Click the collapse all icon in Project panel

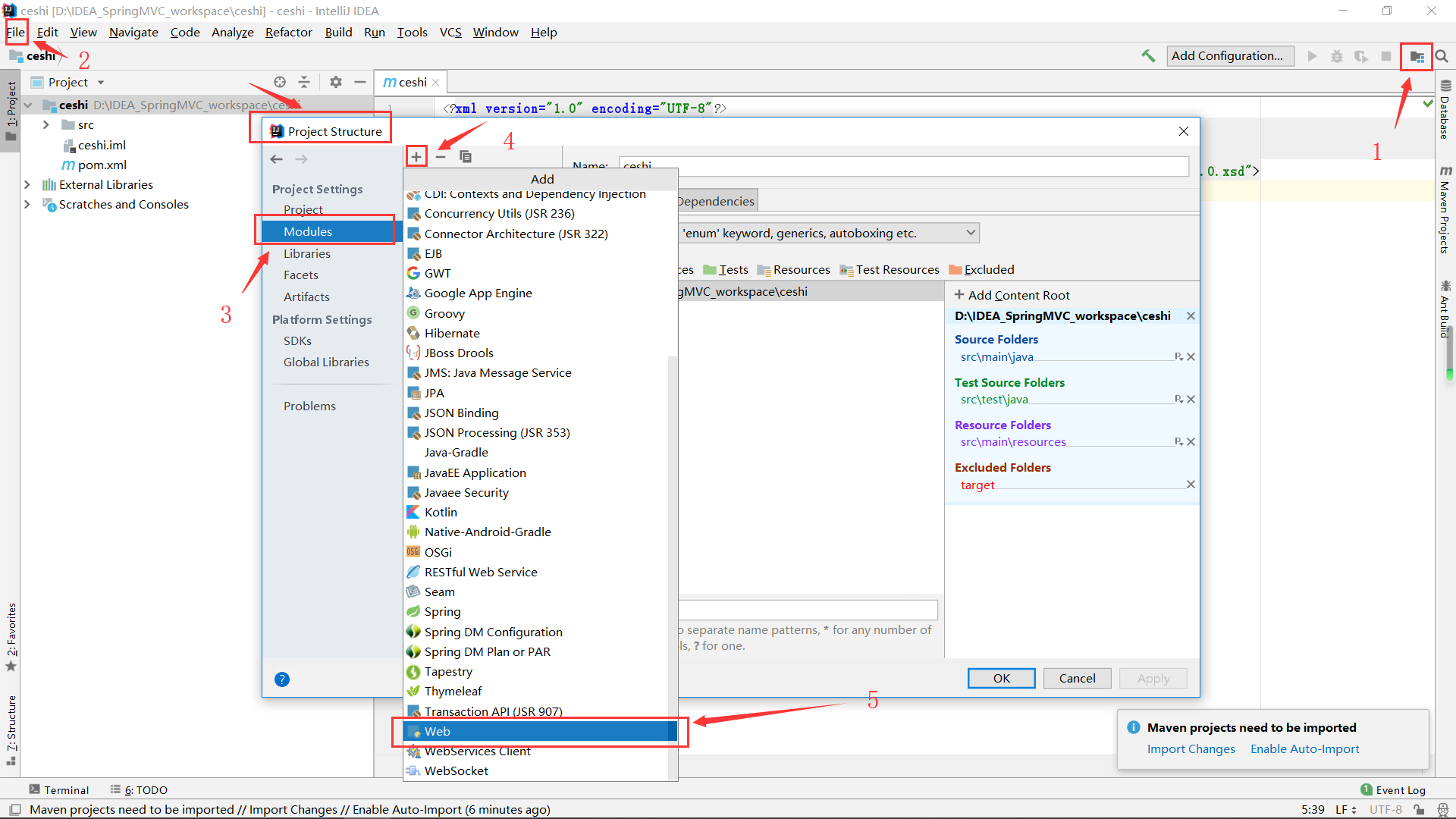(x=304, y=82)
